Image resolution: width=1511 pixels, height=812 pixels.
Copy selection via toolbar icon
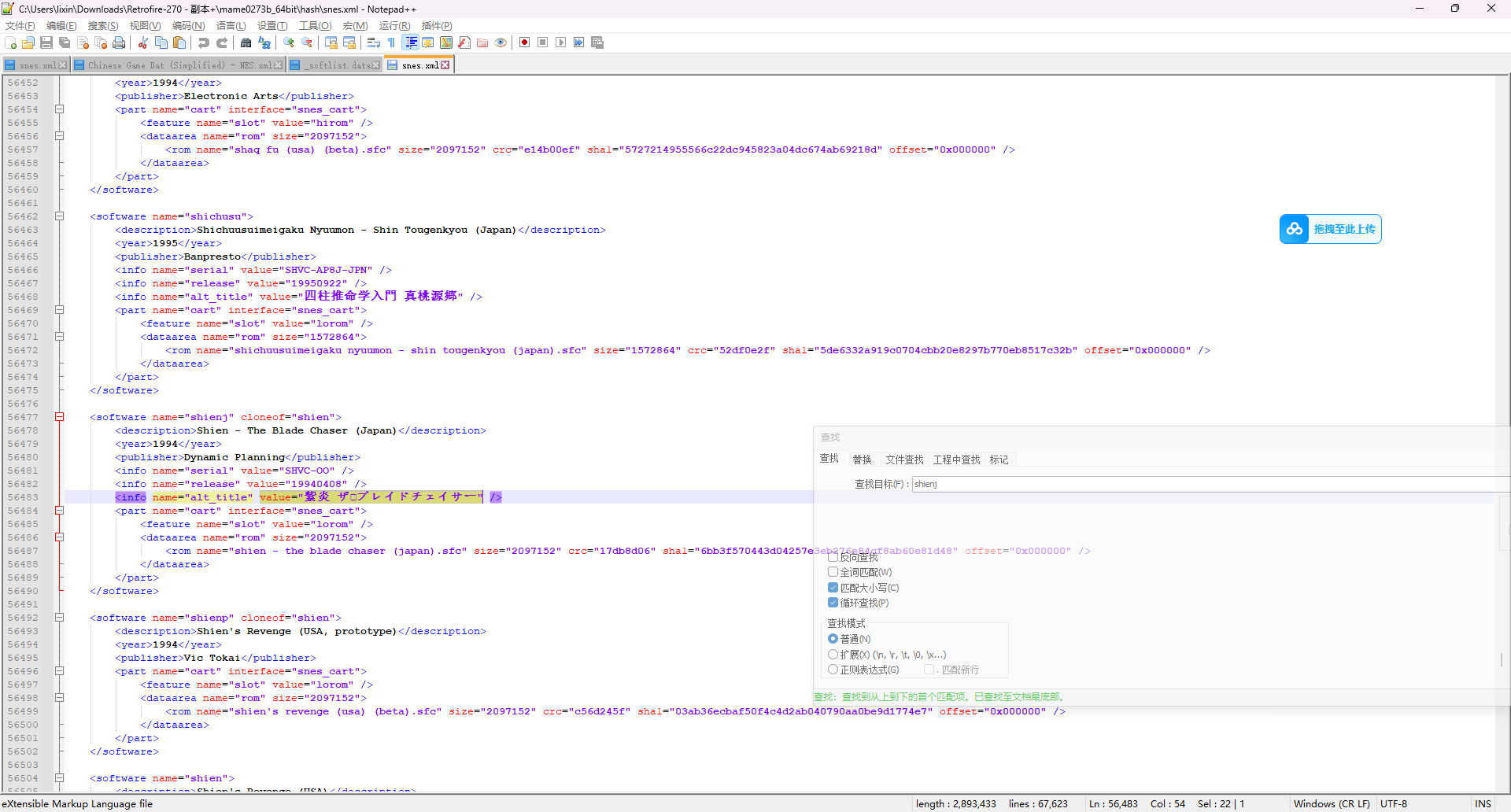point(161,42)
